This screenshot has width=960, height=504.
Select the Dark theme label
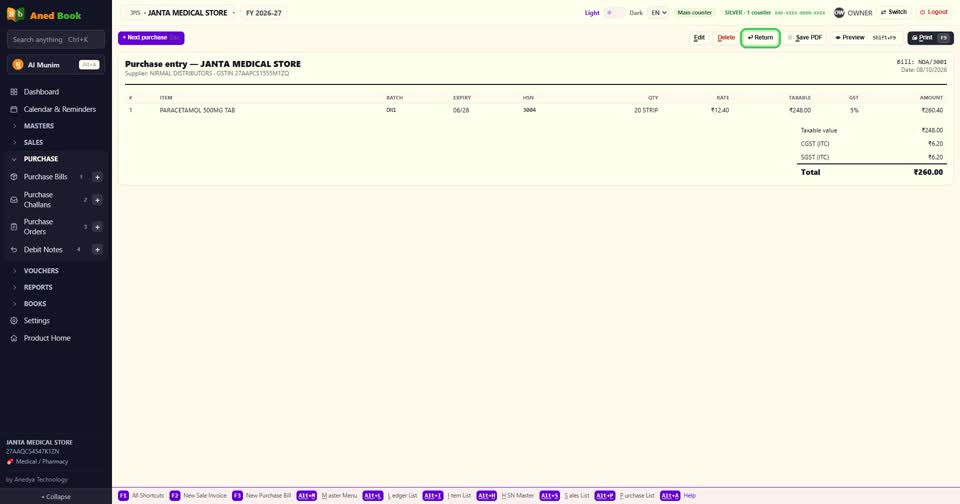(x=636, y=13)
